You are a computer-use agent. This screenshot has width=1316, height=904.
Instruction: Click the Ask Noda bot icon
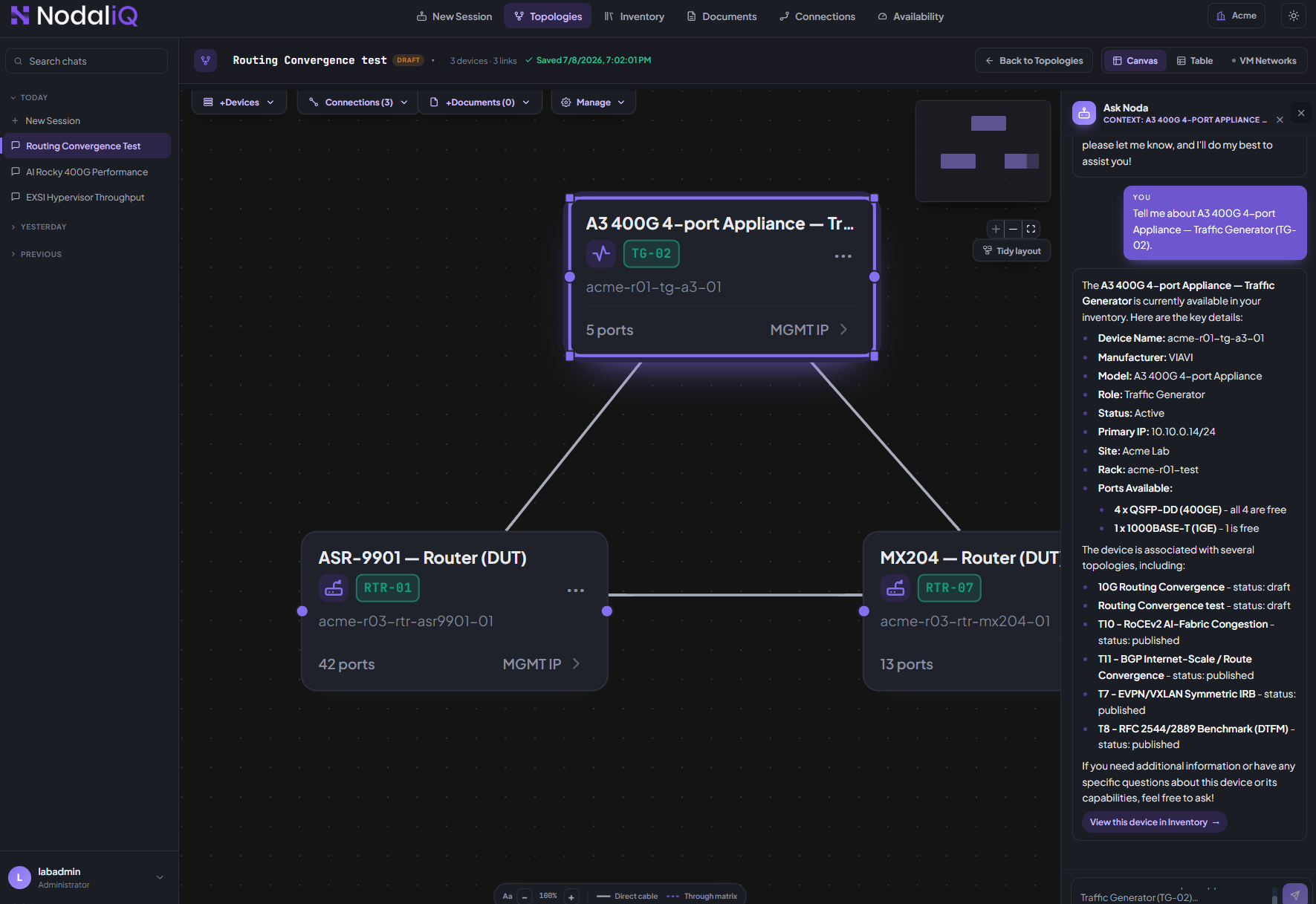pyautogui.click(x=1084, y=113)
